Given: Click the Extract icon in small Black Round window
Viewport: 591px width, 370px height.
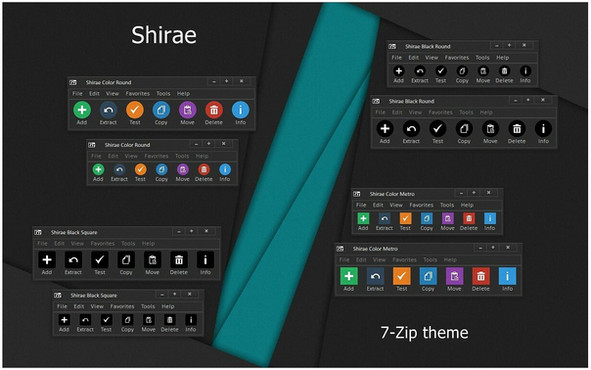Looking at the screenshot, I should [420, 71].
